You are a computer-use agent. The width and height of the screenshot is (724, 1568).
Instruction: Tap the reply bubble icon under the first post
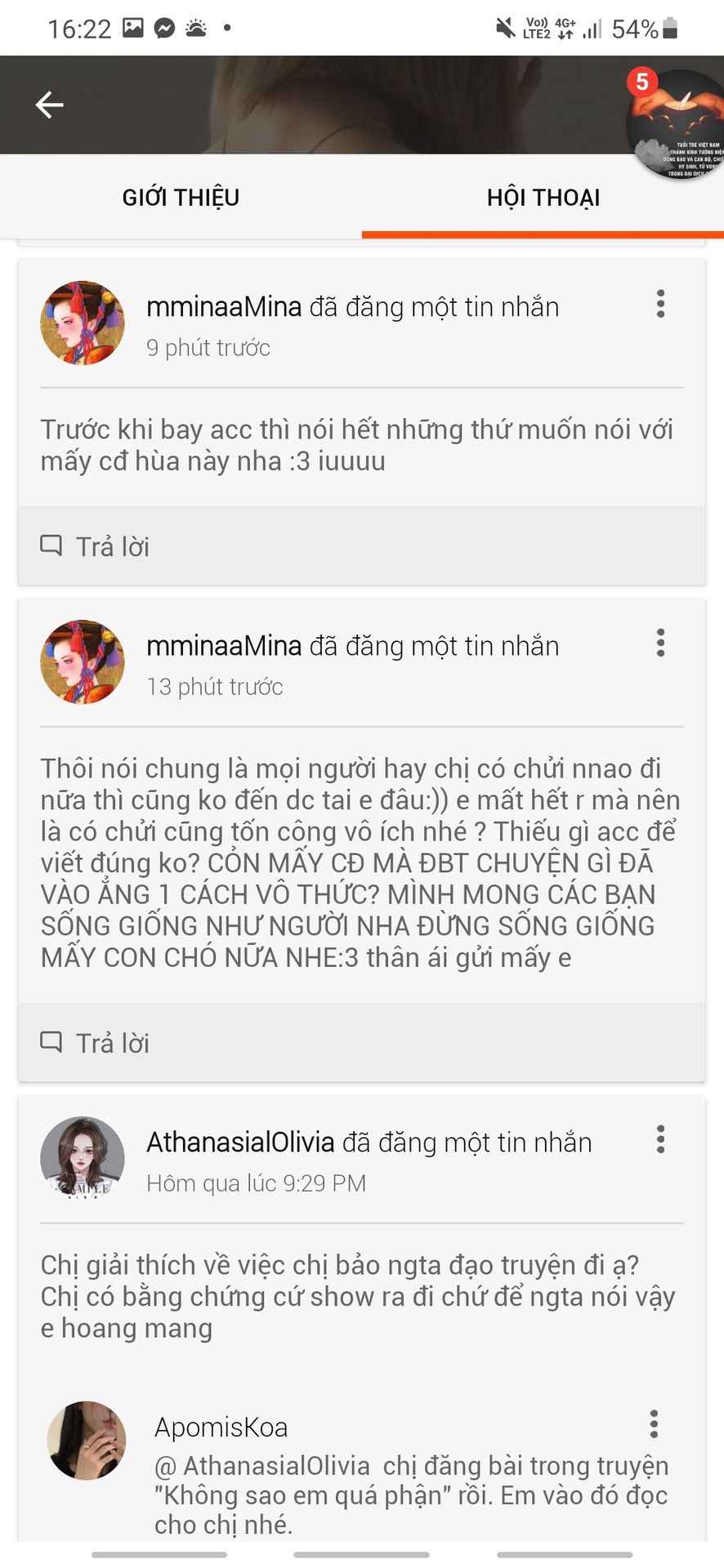coord(51,545)
